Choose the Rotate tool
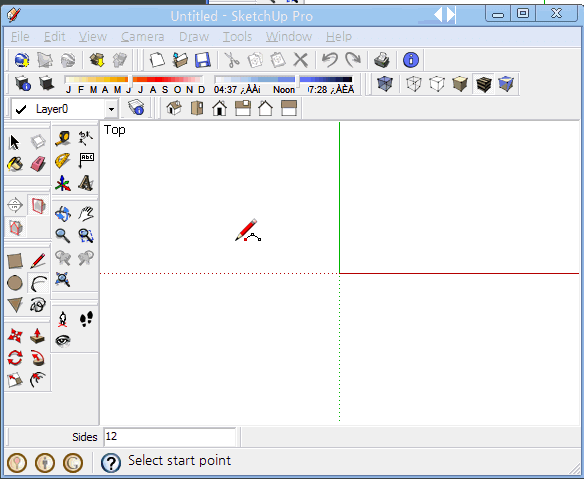 point(15,358)
